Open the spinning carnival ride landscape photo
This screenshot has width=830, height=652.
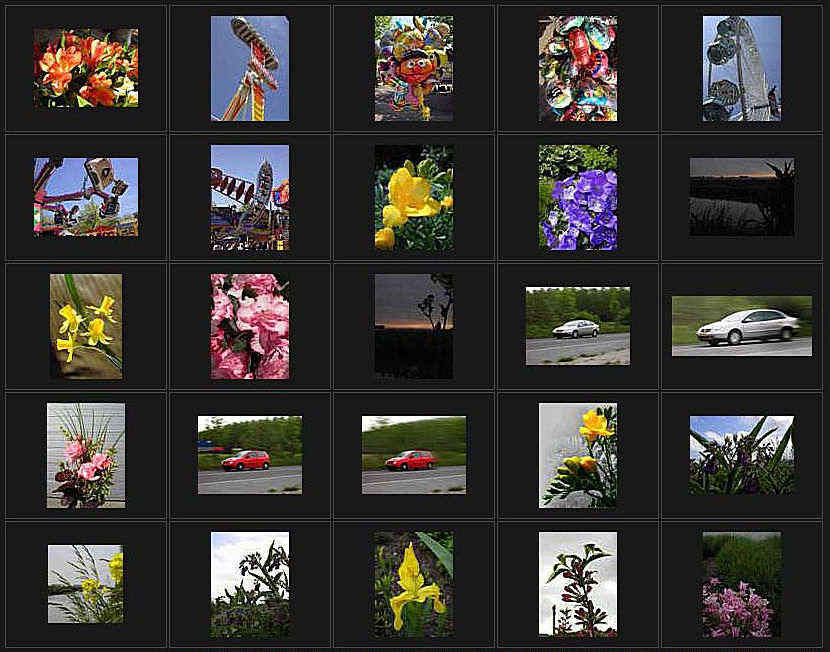pyautogui.click(x=86, y=196)
